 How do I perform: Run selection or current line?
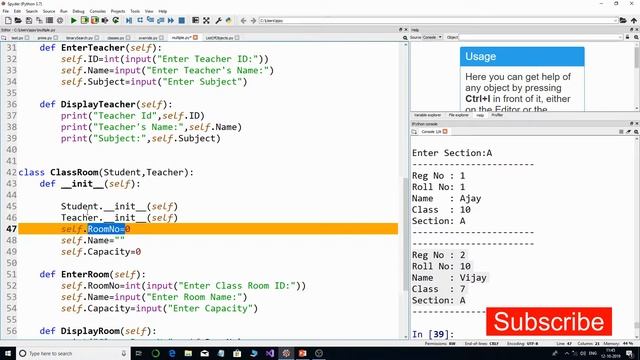coord(105,20)
